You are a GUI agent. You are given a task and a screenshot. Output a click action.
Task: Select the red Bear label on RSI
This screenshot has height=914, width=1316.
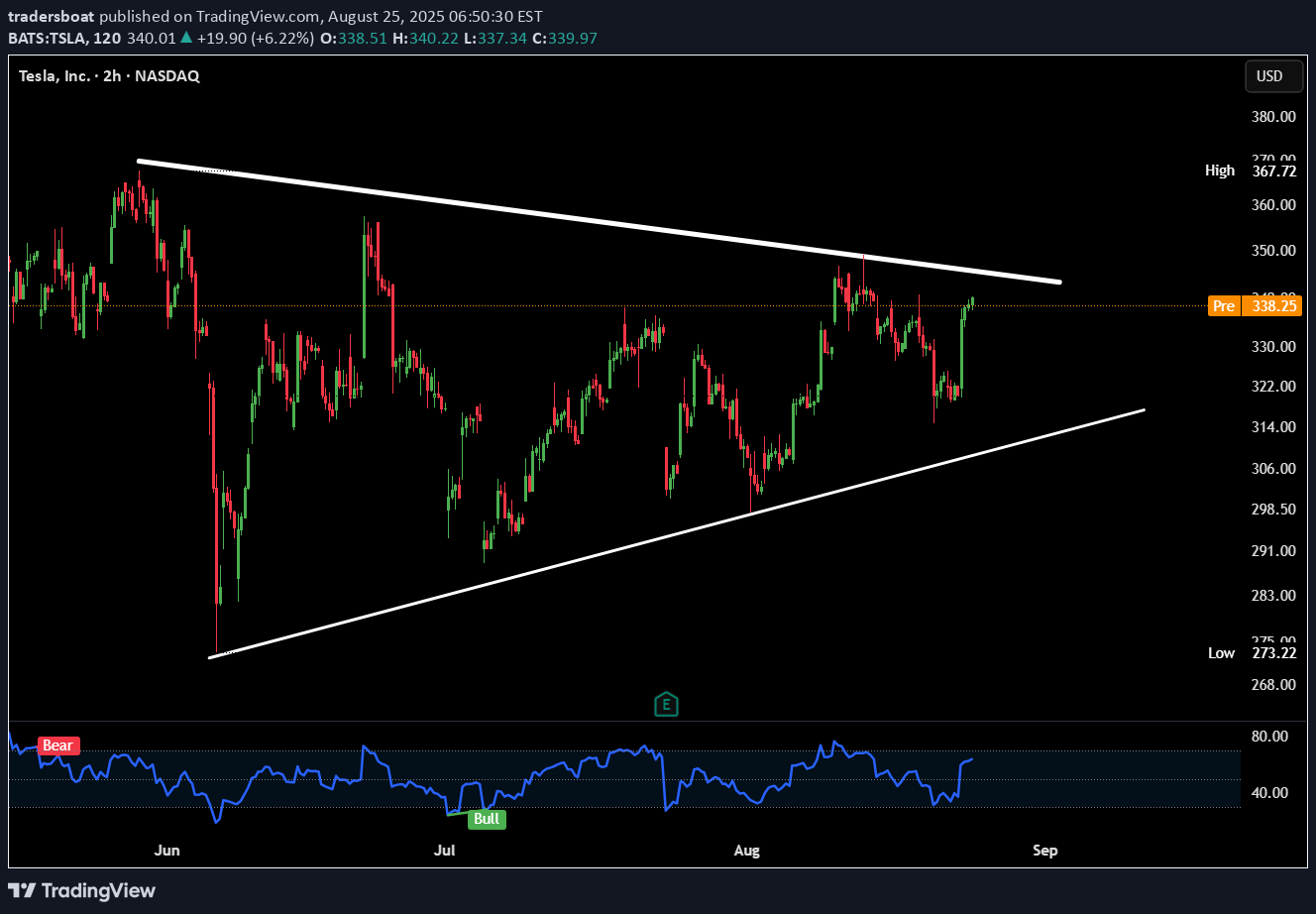[58, 745]
